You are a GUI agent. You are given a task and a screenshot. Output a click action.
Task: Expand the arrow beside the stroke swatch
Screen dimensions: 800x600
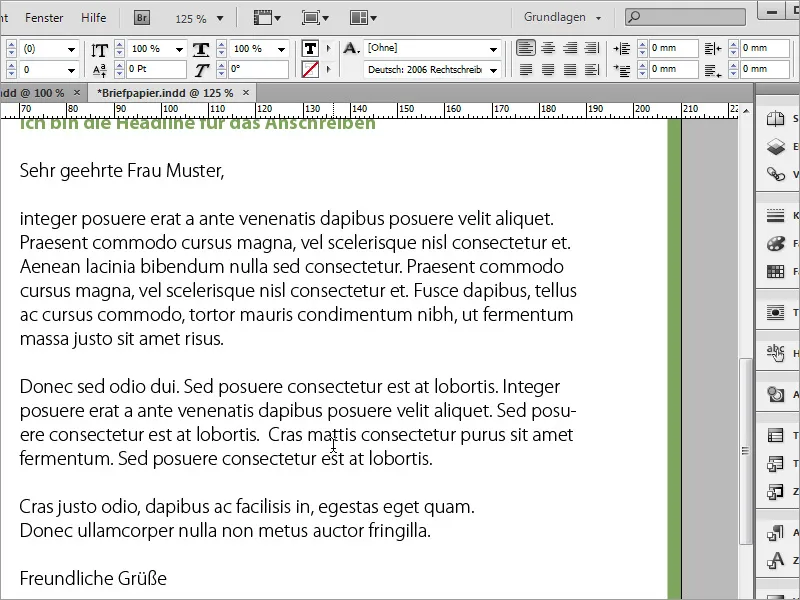[329, 68]
